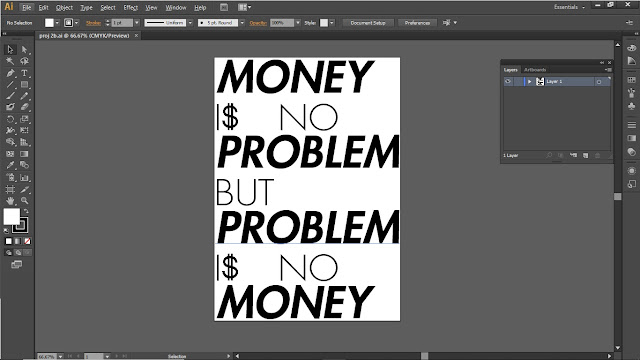Image resolution: width=640 pixels, height=360 pixels.
Task: Open the Symbols panel icon
Action: (x=631, y=106)
